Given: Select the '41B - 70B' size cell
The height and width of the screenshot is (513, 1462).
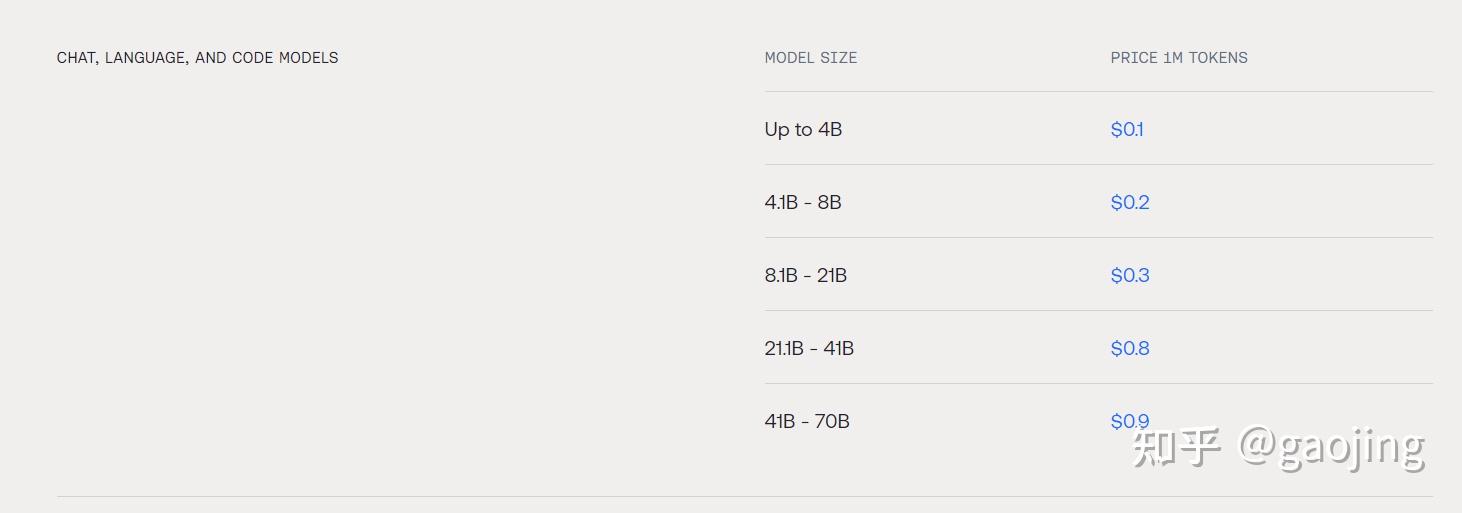Looking at the screenshot, I should (x=807, y=421).
